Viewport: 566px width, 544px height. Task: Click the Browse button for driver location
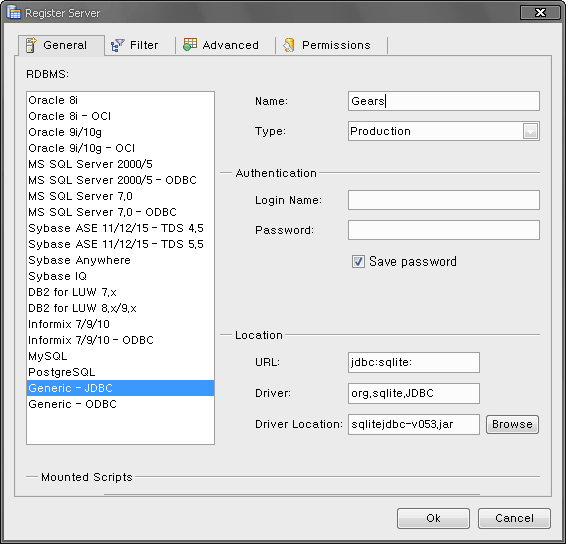(512, 424)
